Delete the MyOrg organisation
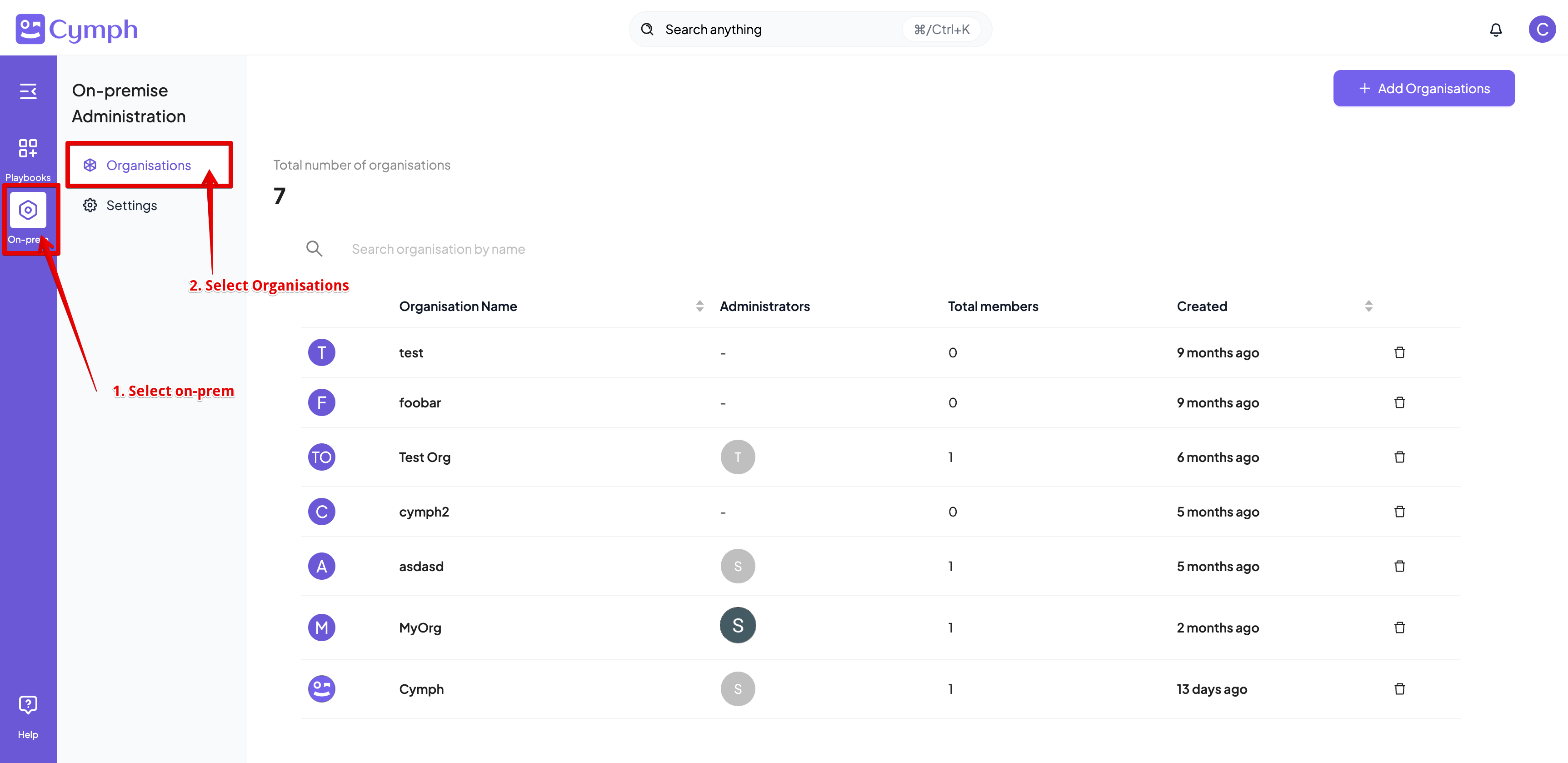This screenshot has height=763, width=1568. click(1399, 628)
